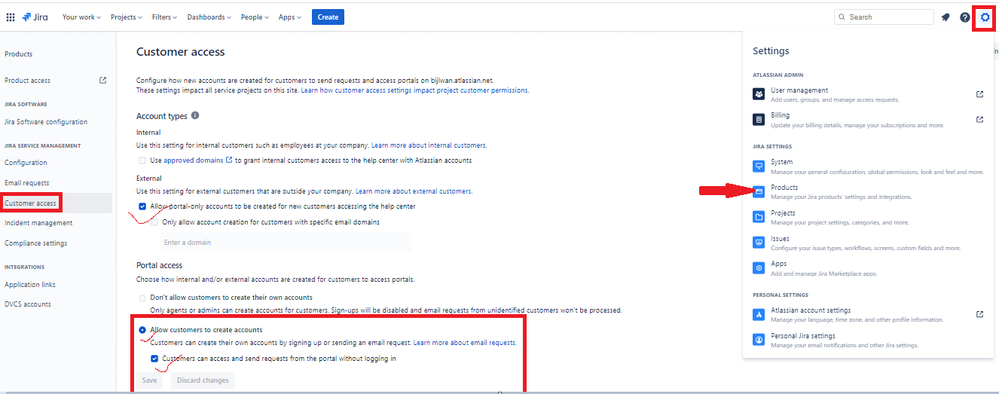Click the blue Create button

tap(328, 17)
